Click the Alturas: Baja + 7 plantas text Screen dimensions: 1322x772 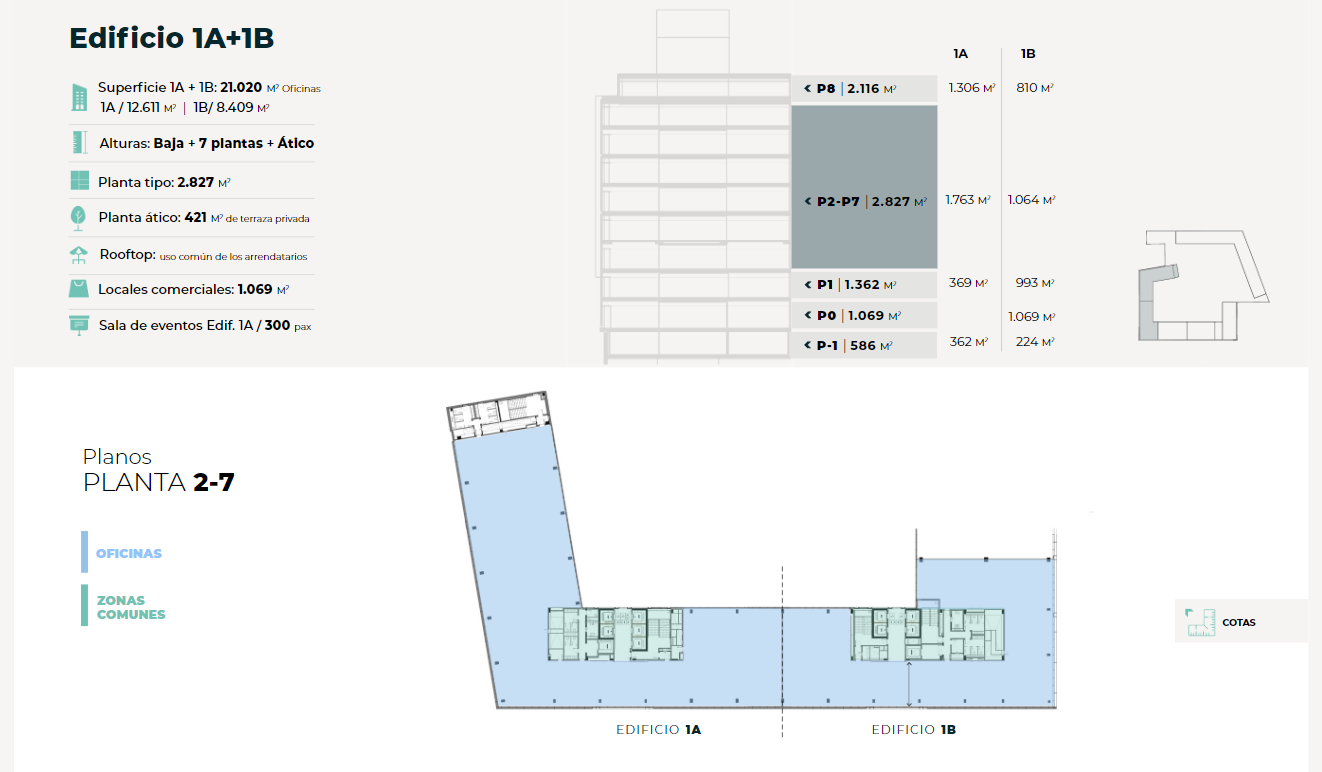(x=207, y=144)
